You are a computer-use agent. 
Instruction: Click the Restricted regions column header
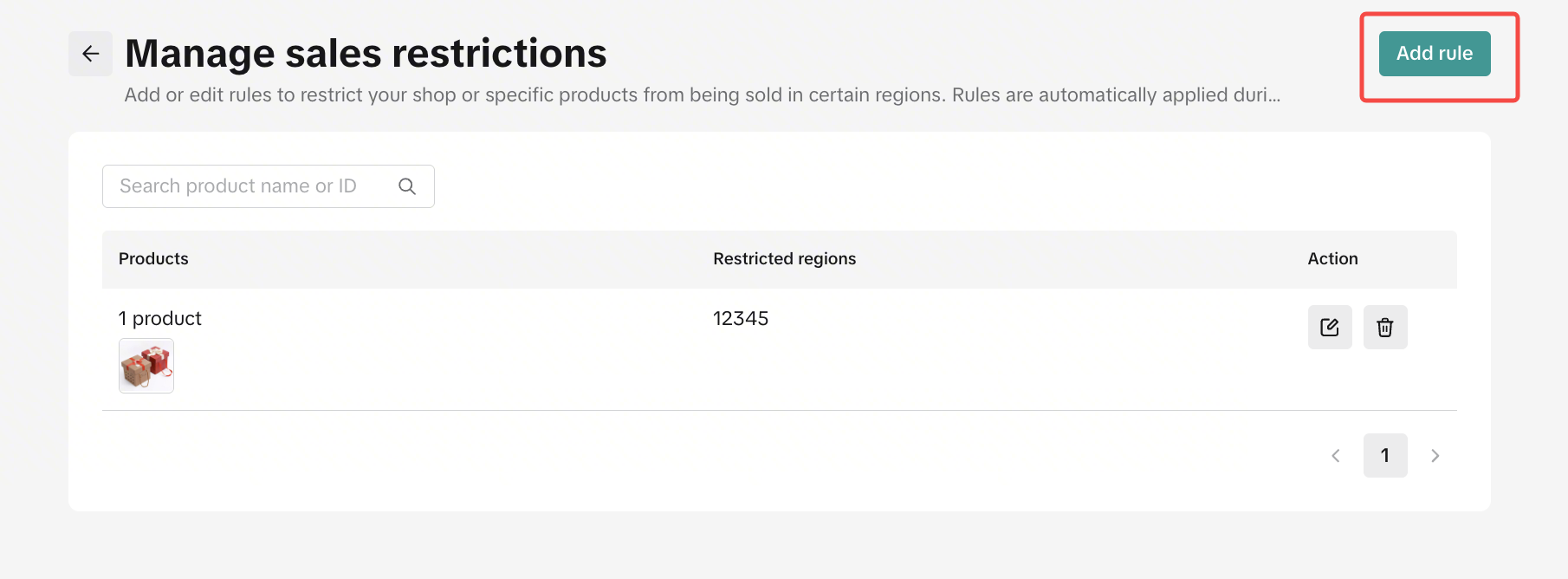[x=784, y=259]
